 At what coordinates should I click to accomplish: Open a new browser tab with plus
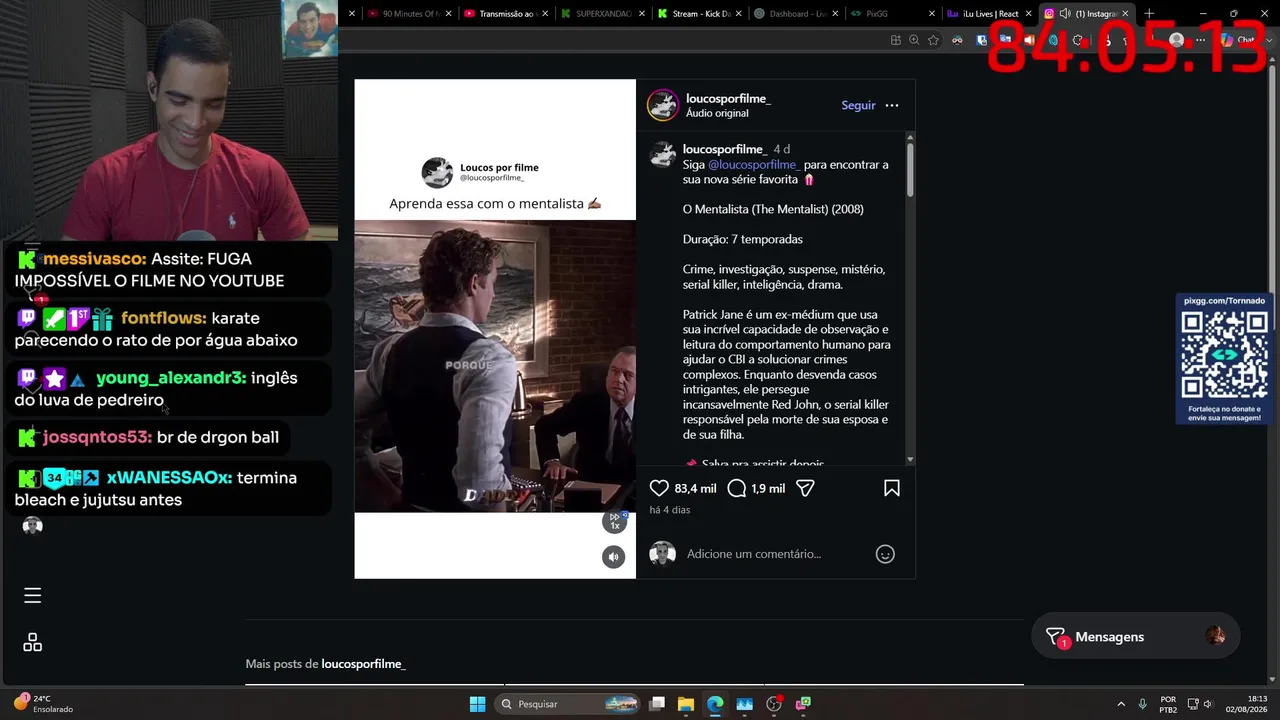[x=1149, y=14]
